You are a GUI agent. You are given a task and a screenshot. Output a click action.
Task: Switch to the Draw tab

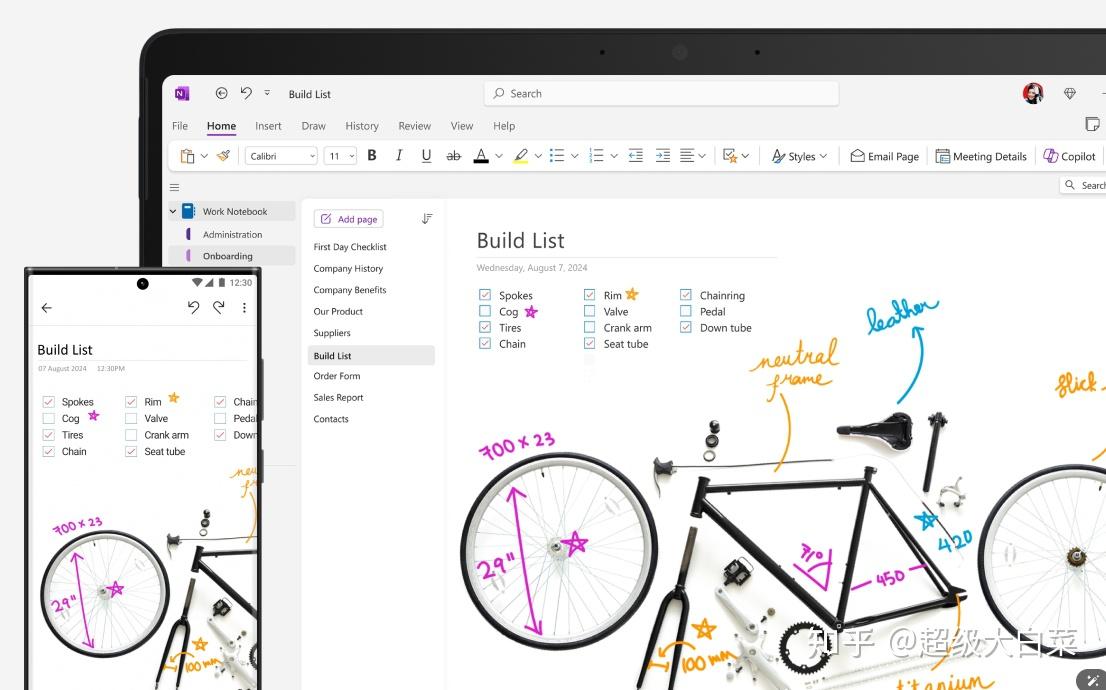coord(313,126)
